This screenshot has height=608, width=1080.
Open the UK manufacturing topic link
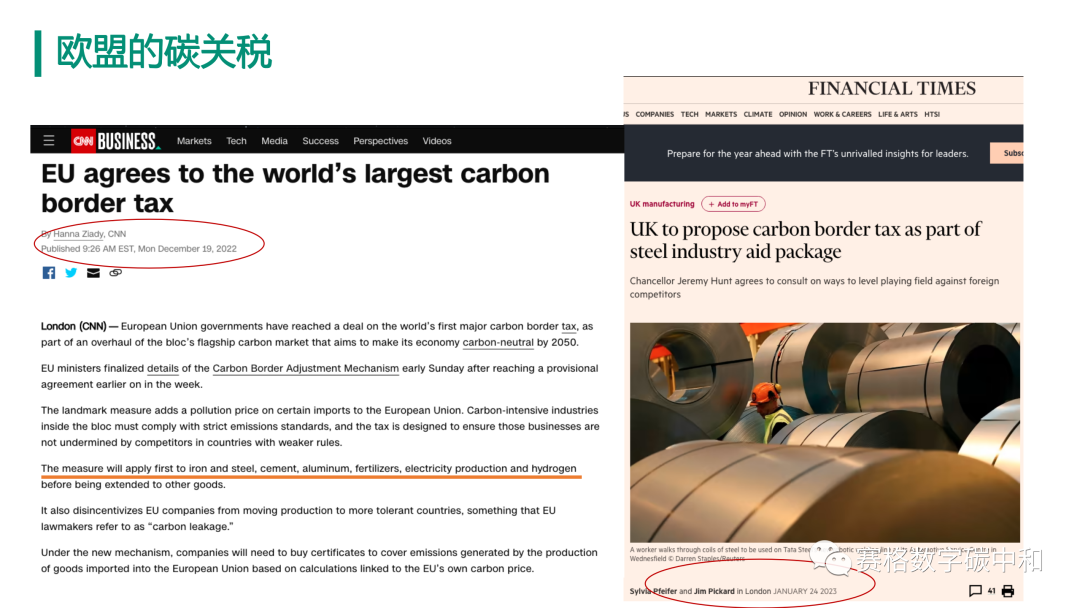point(662,204)
